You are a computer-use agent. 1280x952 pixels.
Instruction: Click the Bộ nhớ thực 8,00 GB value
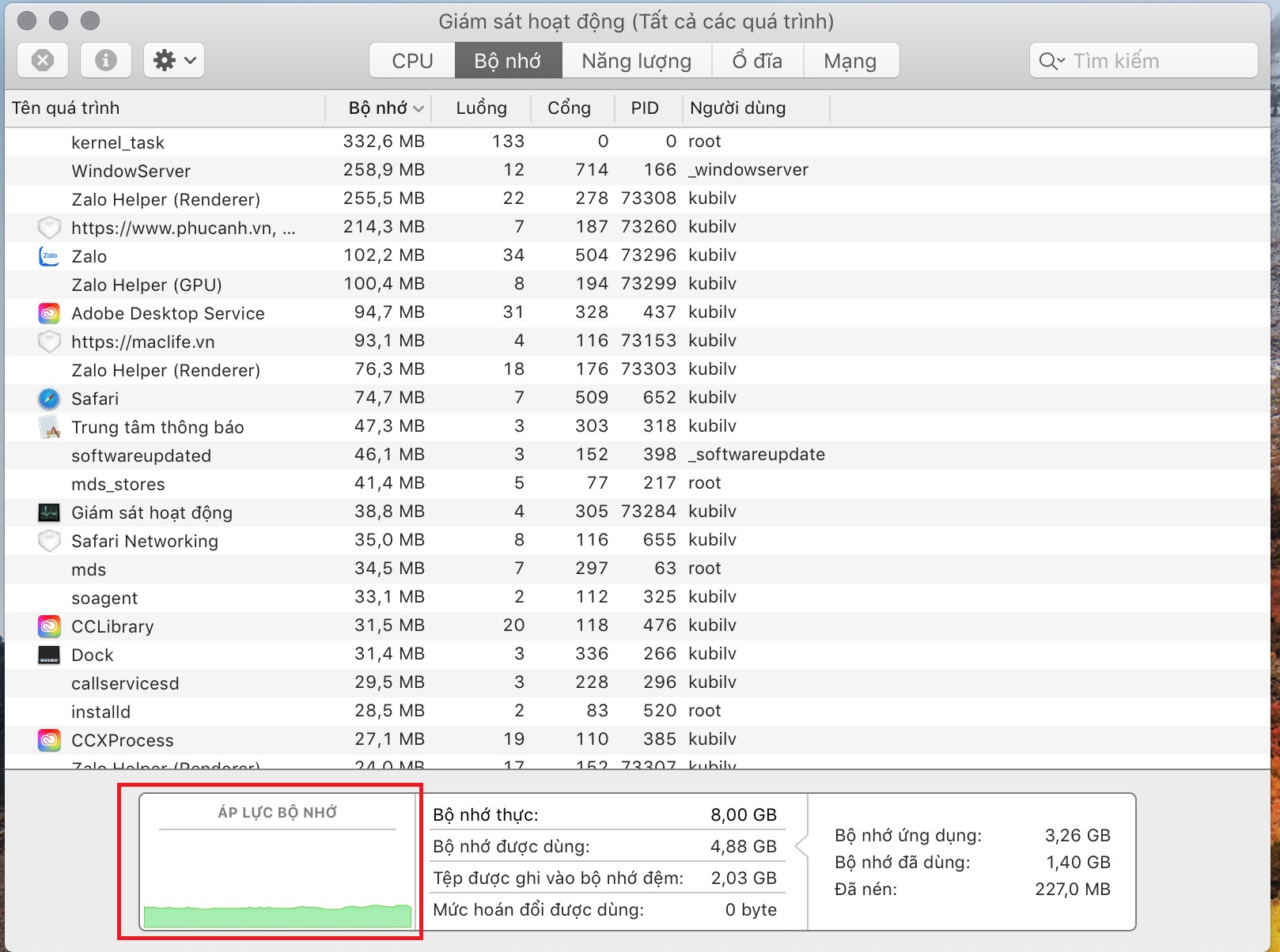click(744, 814)
